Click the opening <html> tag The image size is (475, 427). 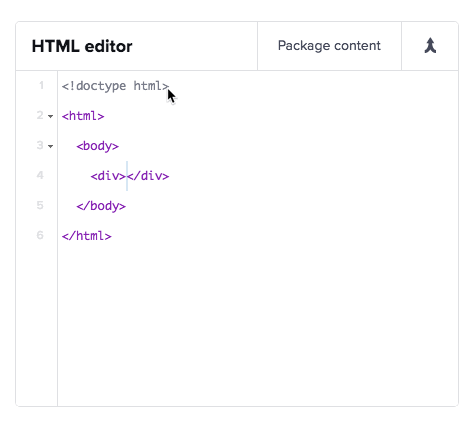click(83, 116)
